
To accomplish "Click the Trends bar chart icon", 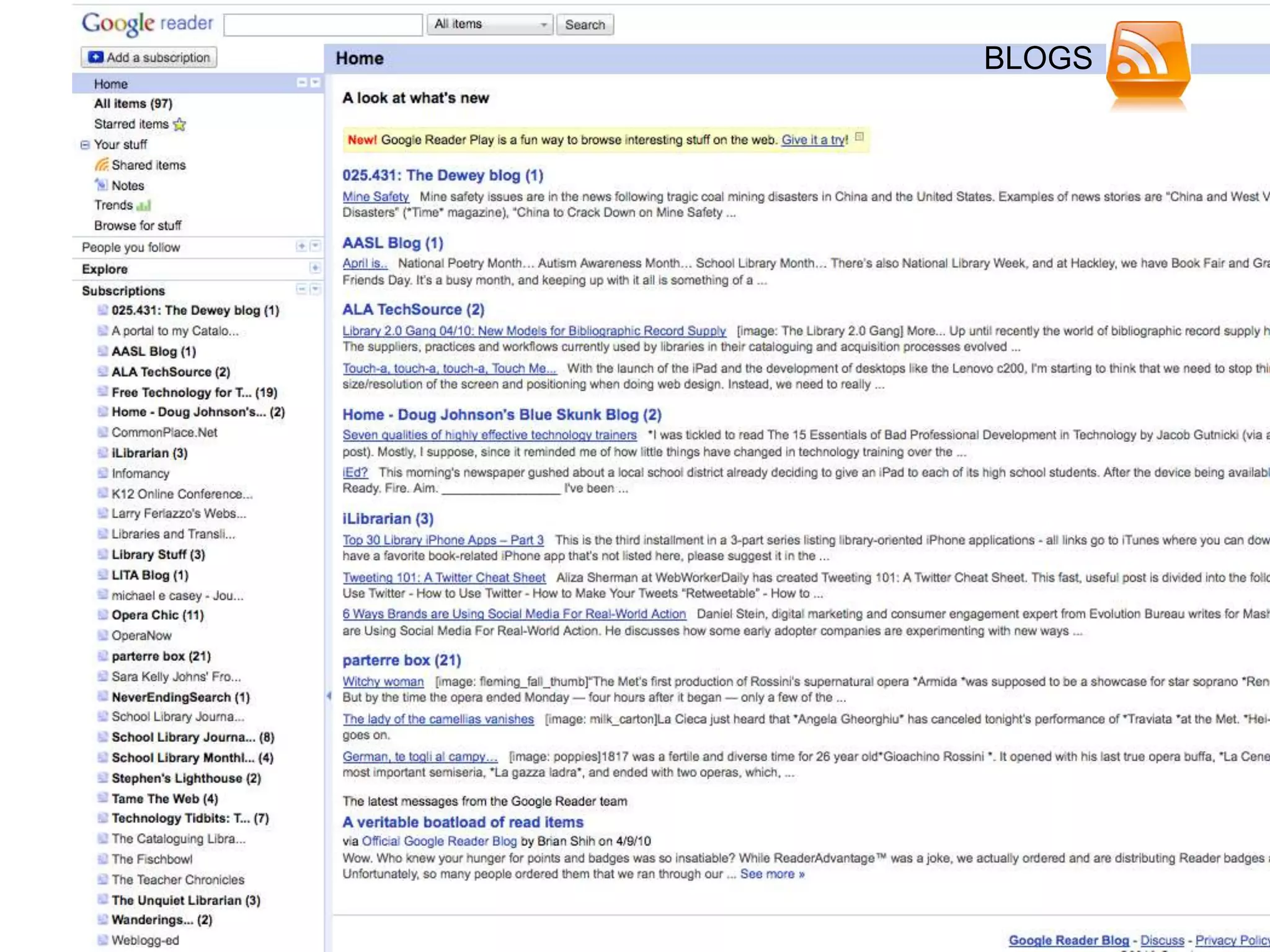I will pos(144,205).
